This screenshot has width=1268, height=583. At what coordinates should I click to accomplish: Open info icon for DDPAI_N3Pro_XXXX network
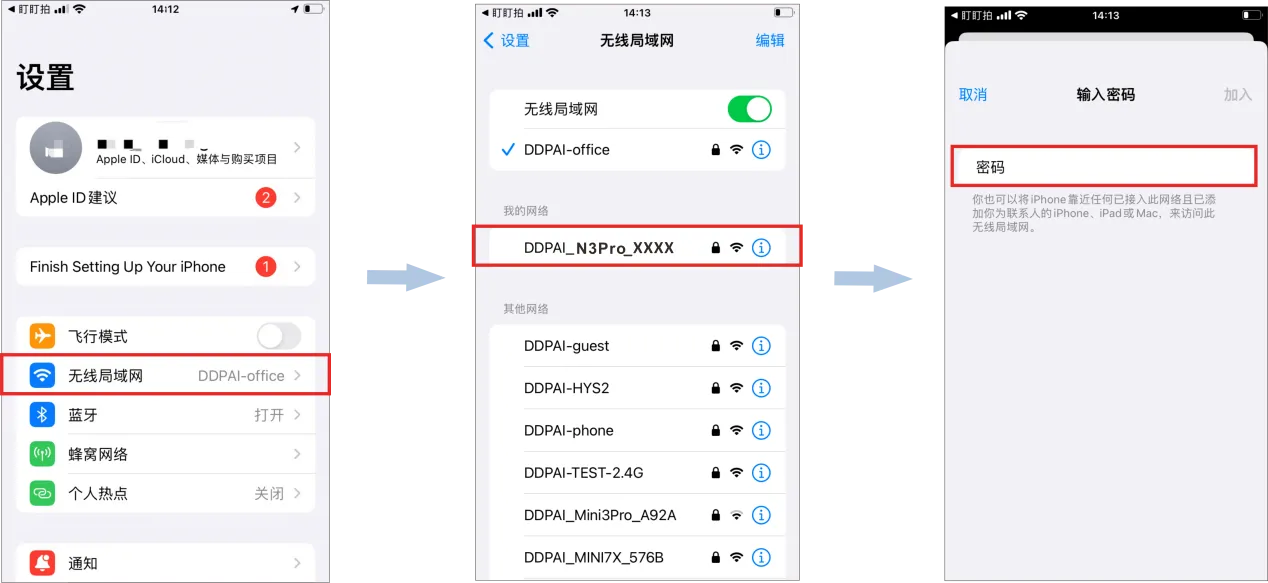click(x=761, y=247)
